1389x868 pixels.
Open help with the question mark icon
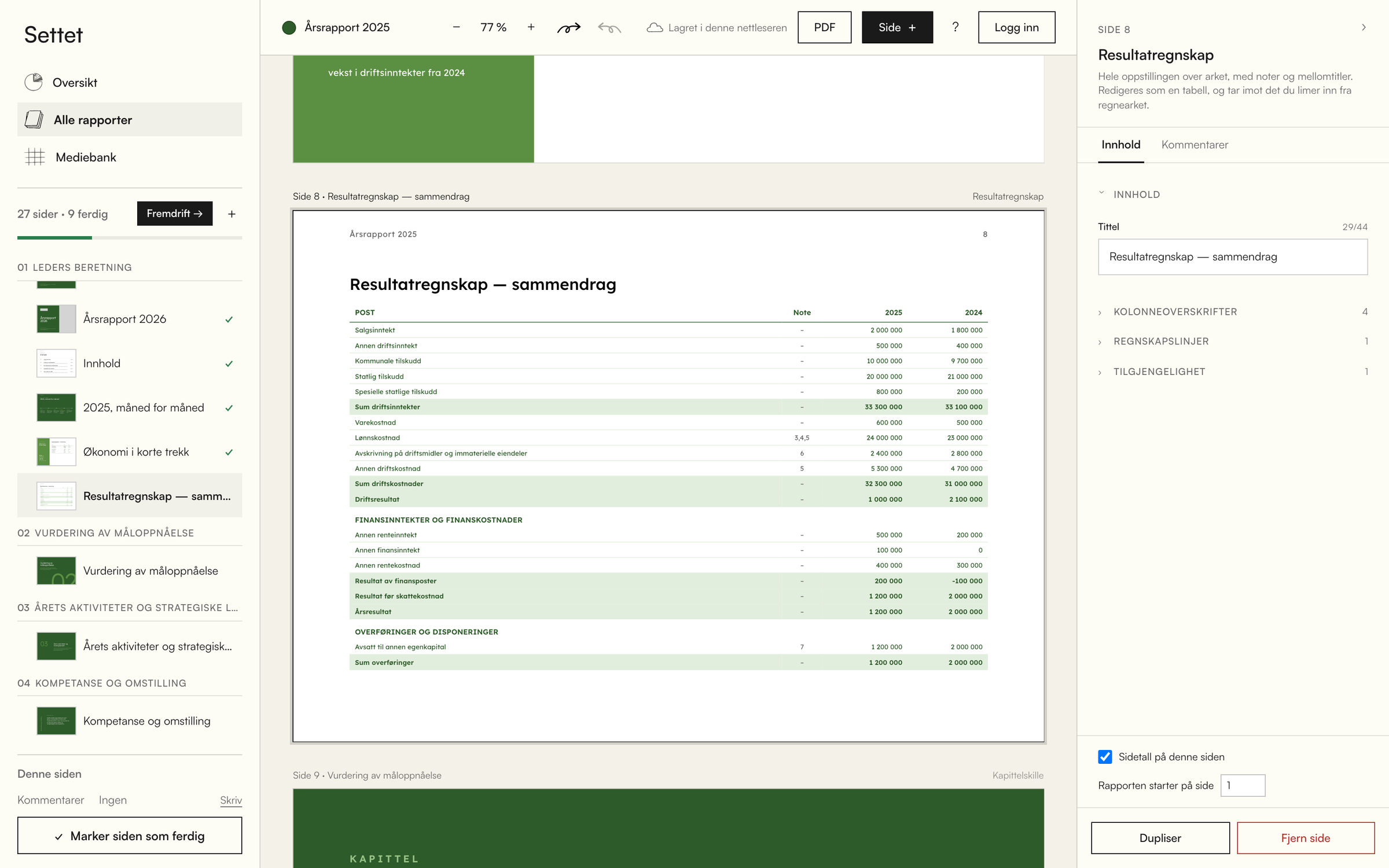[x=955, y=27]
